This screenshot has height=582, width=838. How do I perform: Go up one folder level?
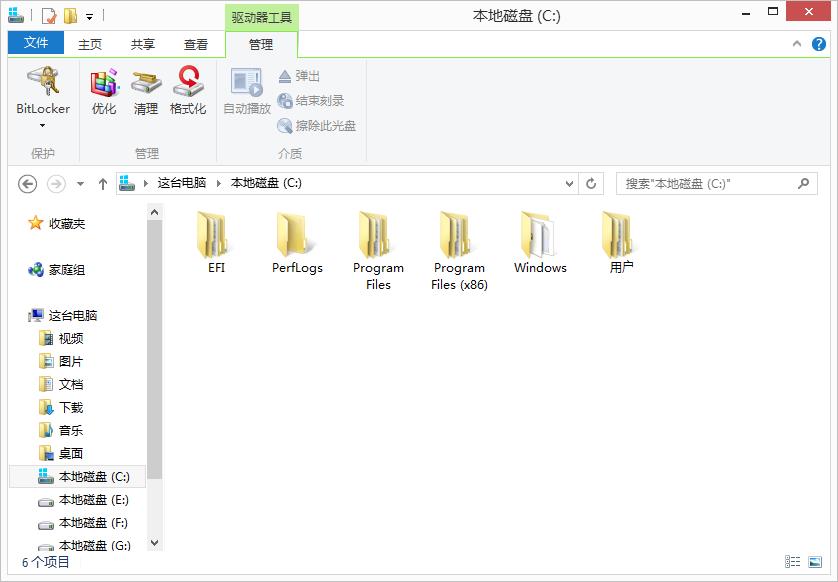coord(103,184)
